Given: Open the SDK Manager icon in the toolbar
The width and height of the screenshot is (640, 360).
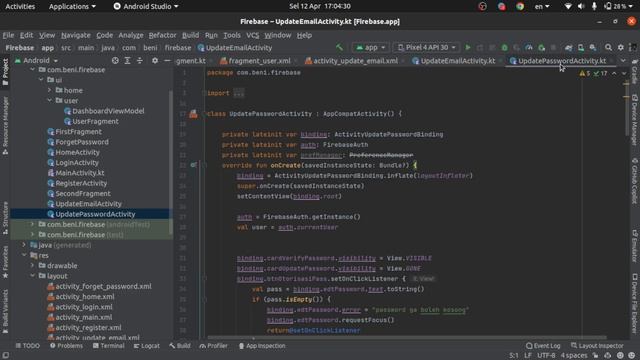Looking at the screenshot, I should click(x=593, y=48).
